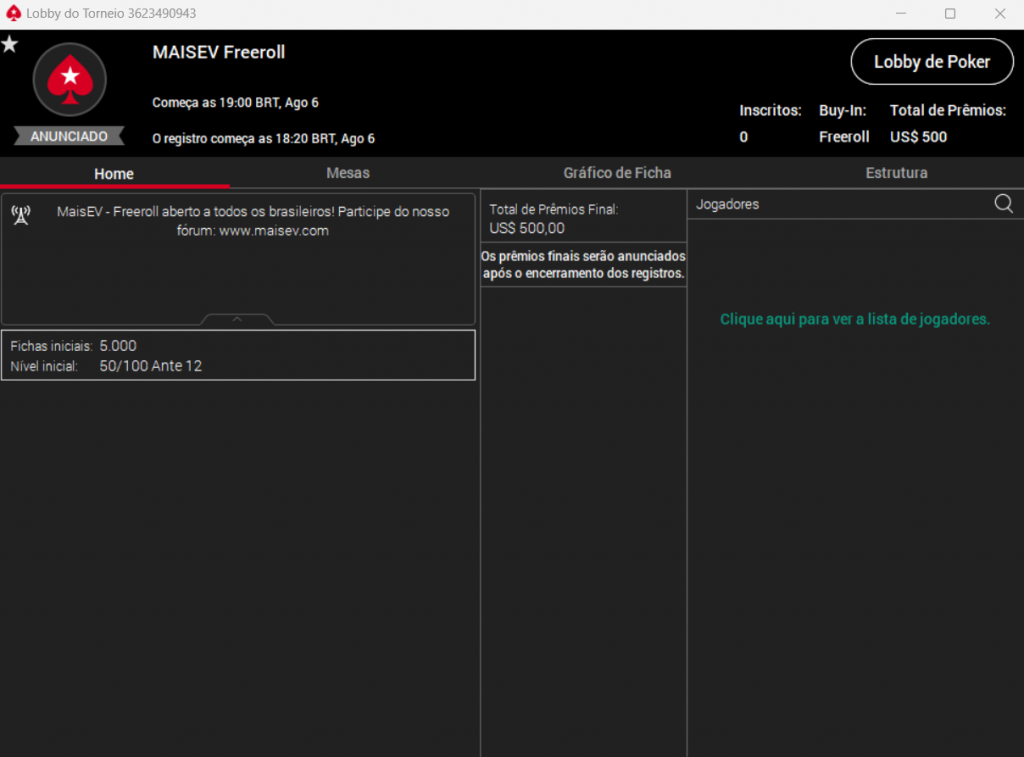Click the 'Buy-In:' header label
This screenshot has width=1024, height=757.
(842, 110)
